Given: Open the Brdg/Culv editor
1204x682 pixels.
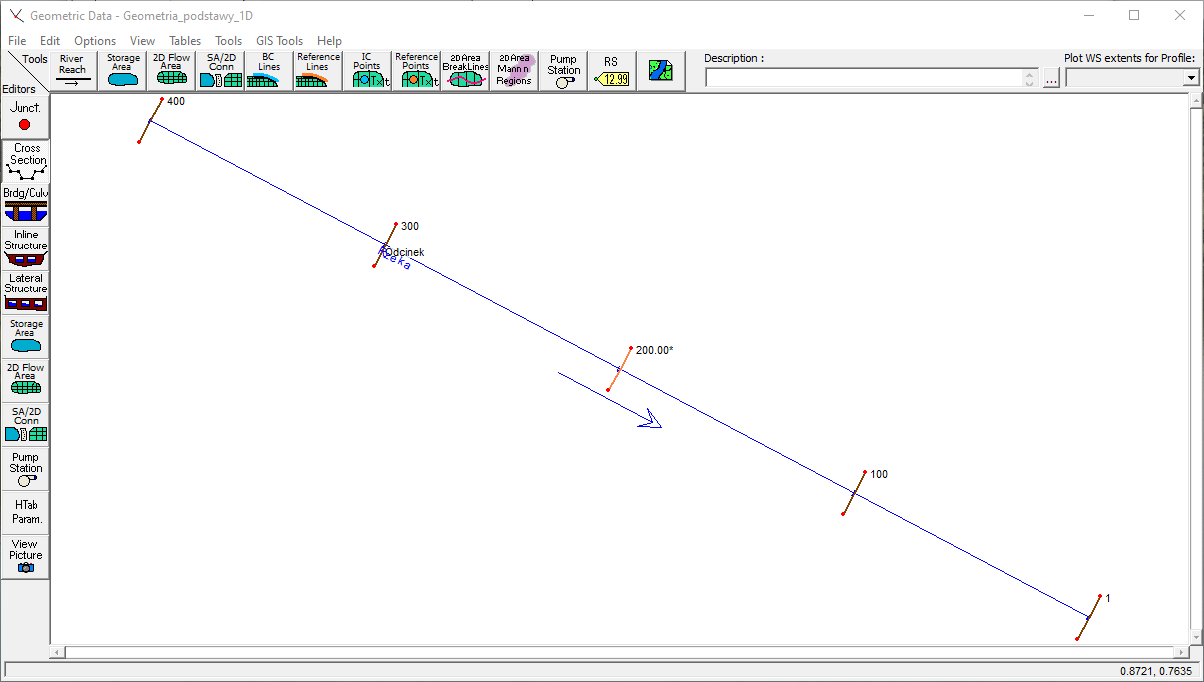Looking at the screenshot, I should (x=26, y=204).
